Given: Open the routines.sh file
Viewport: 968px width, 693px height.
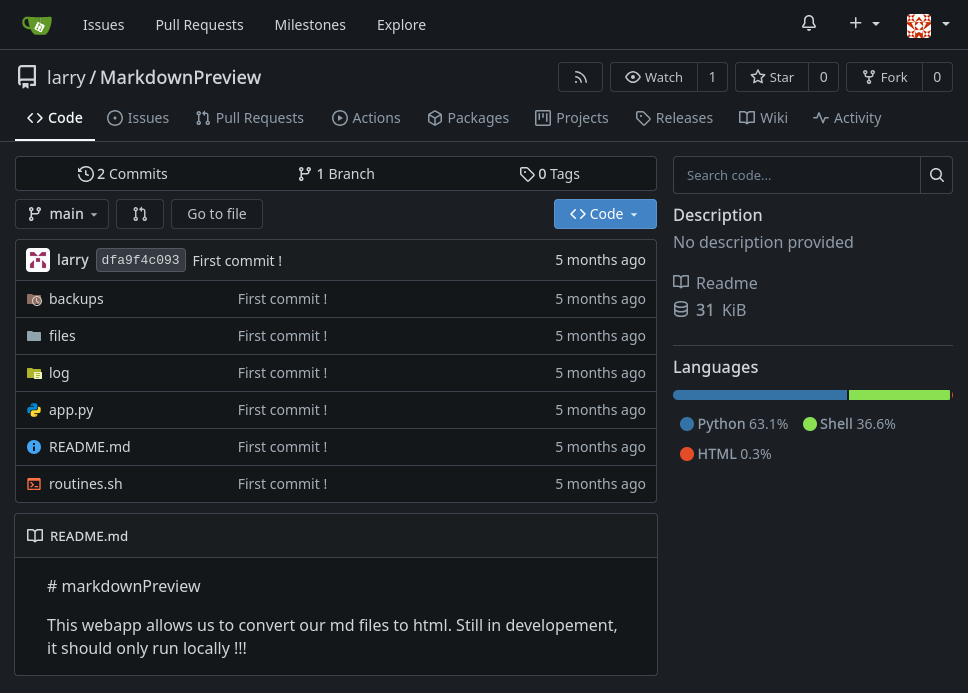Looking at the screenshot, I should 85,484.
